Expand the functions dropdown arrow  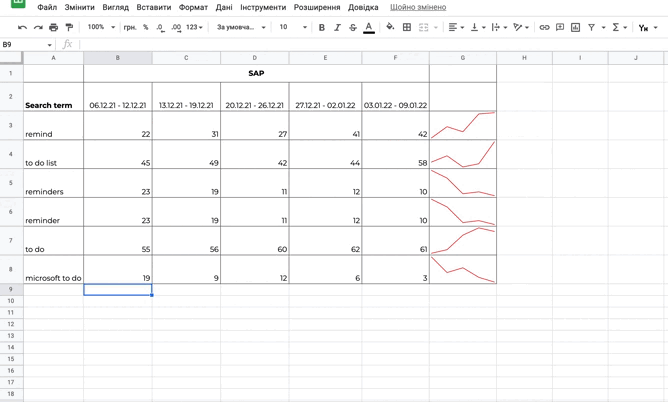point(625,27)
